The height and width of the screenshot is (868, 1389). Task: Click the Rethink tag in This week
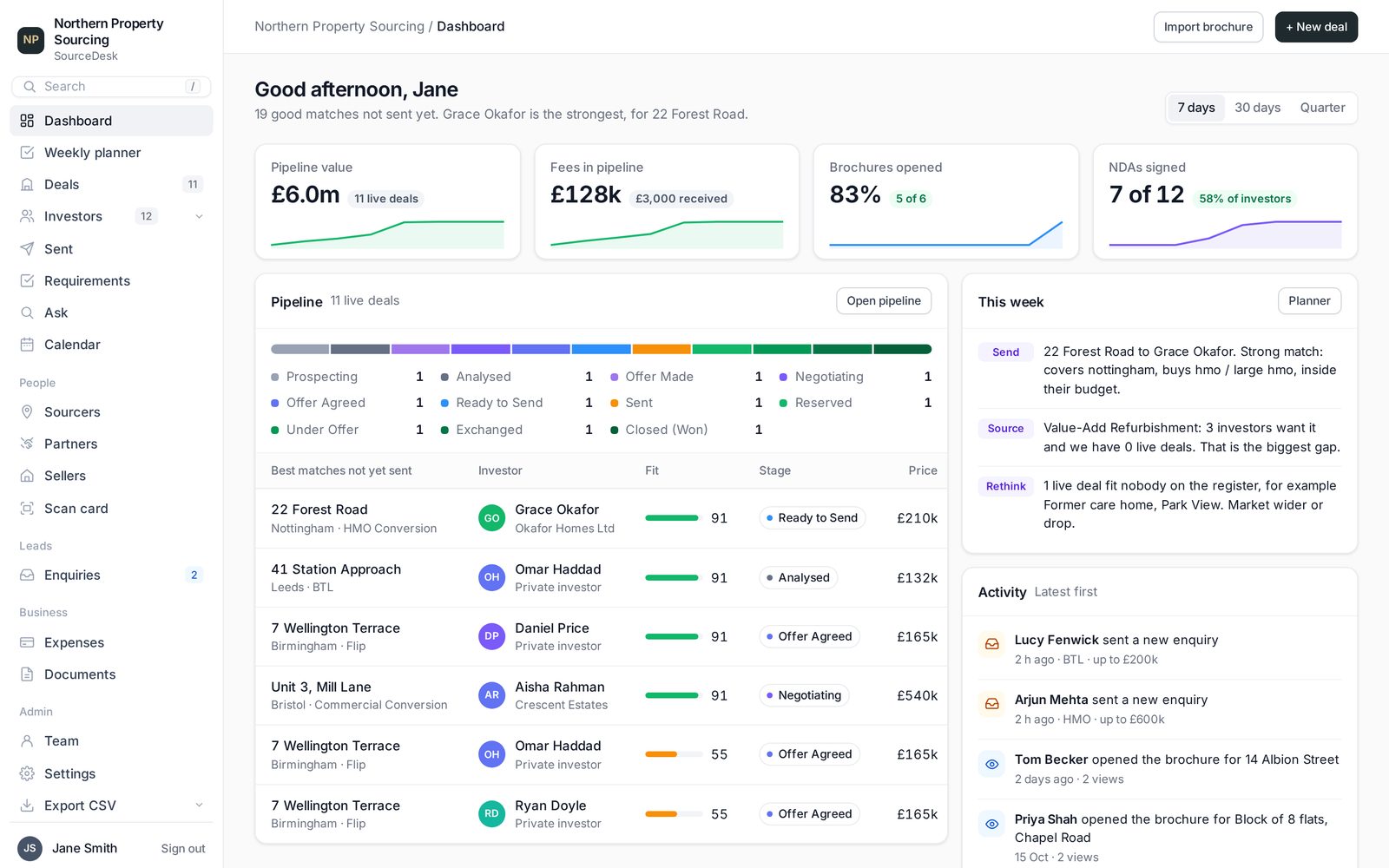point(1005,487)
